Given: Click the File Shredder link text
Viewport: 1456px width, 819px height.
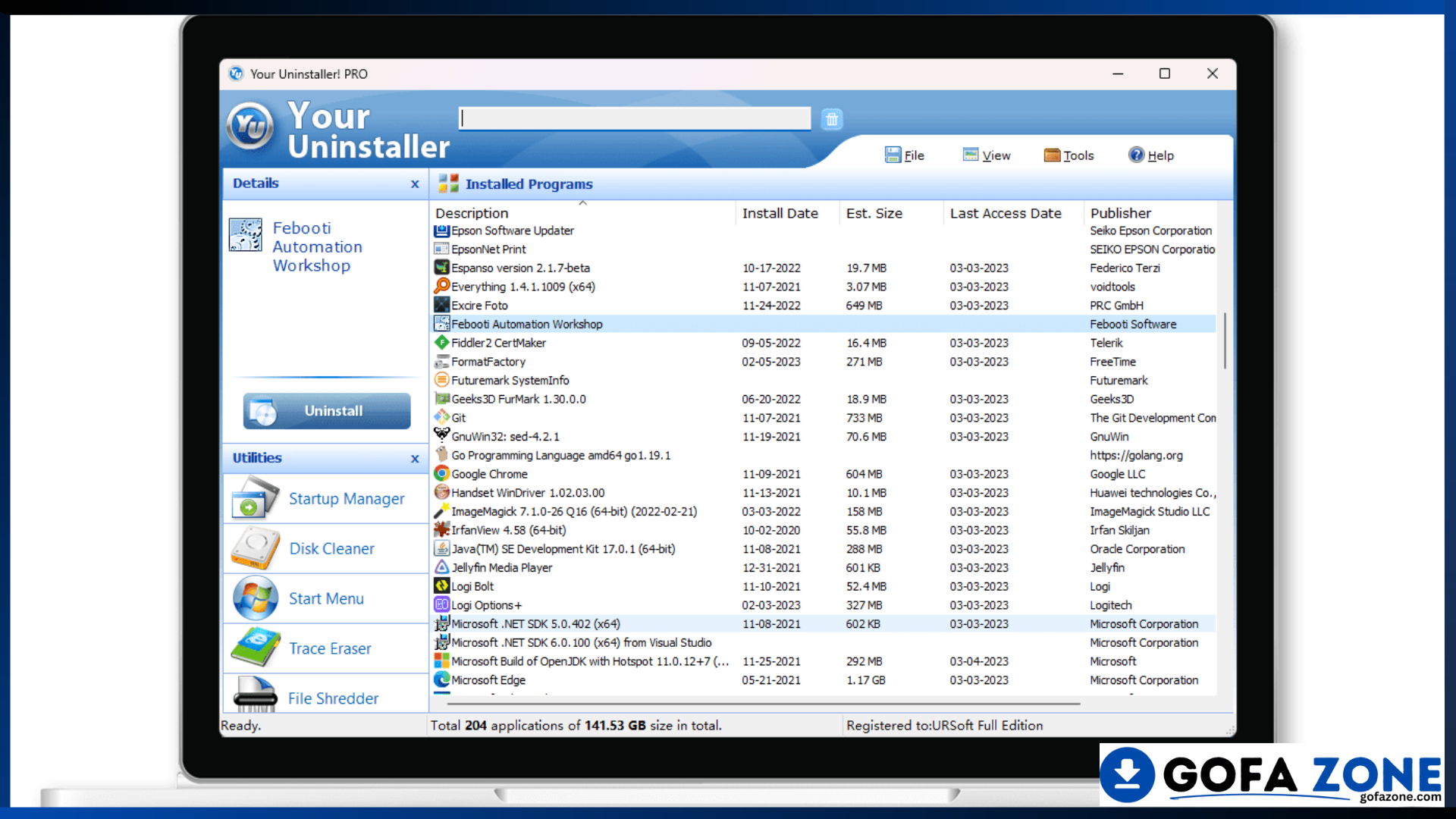Looking at the screenshot, I should tap(333, 698).
